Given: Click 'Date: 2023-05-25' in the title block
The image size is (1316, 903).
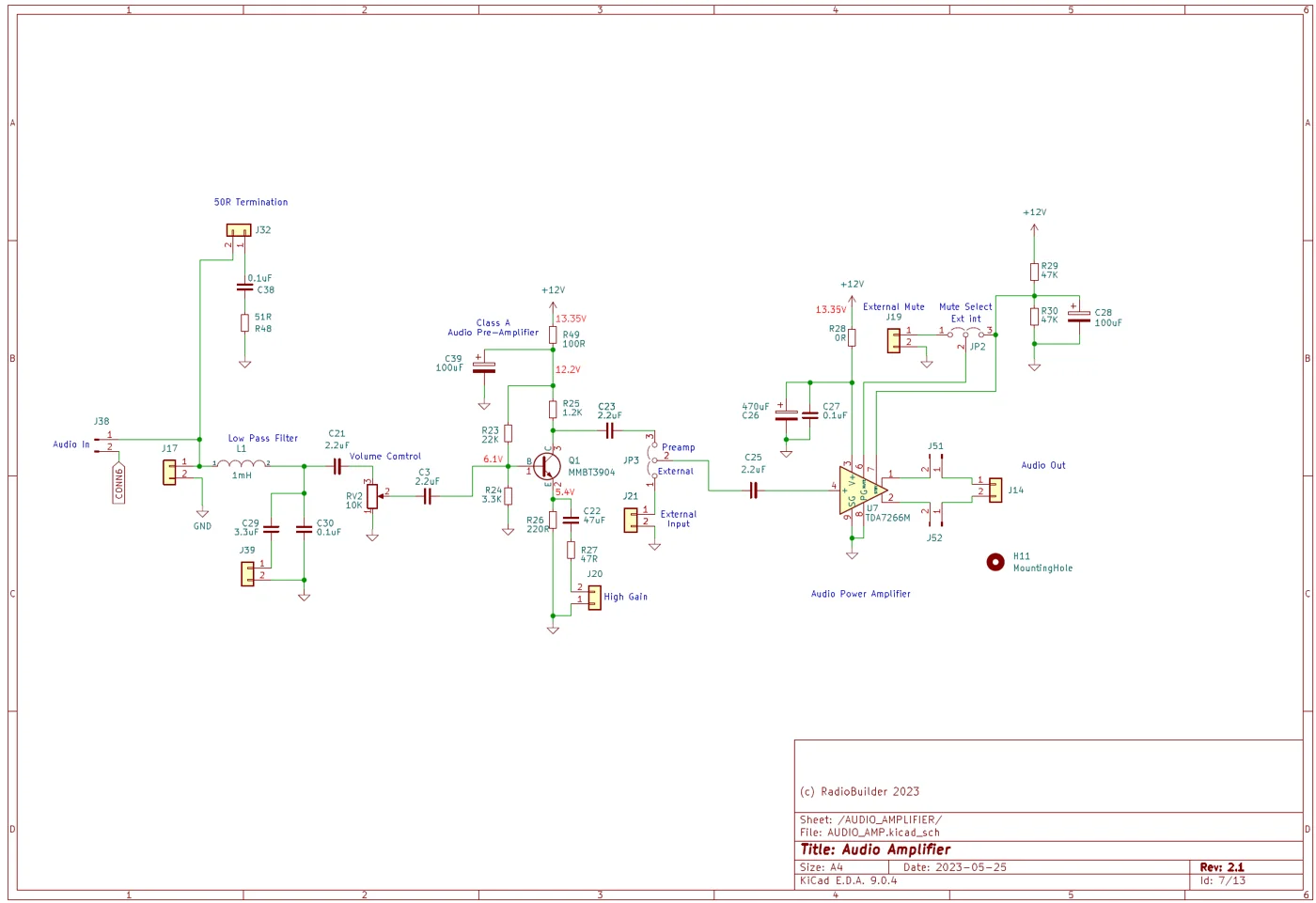Looking at the screenshot, I should click(x=955, y=867).
